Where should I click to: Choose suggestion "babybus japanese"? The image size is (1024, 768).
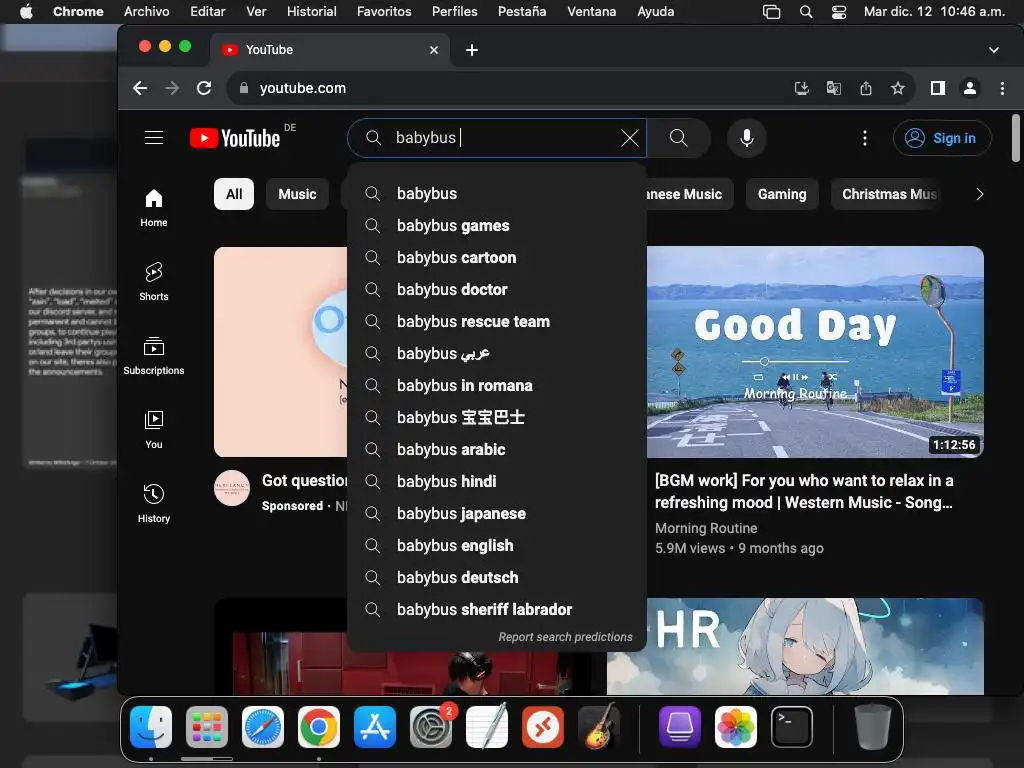click(x=497, y=514)
